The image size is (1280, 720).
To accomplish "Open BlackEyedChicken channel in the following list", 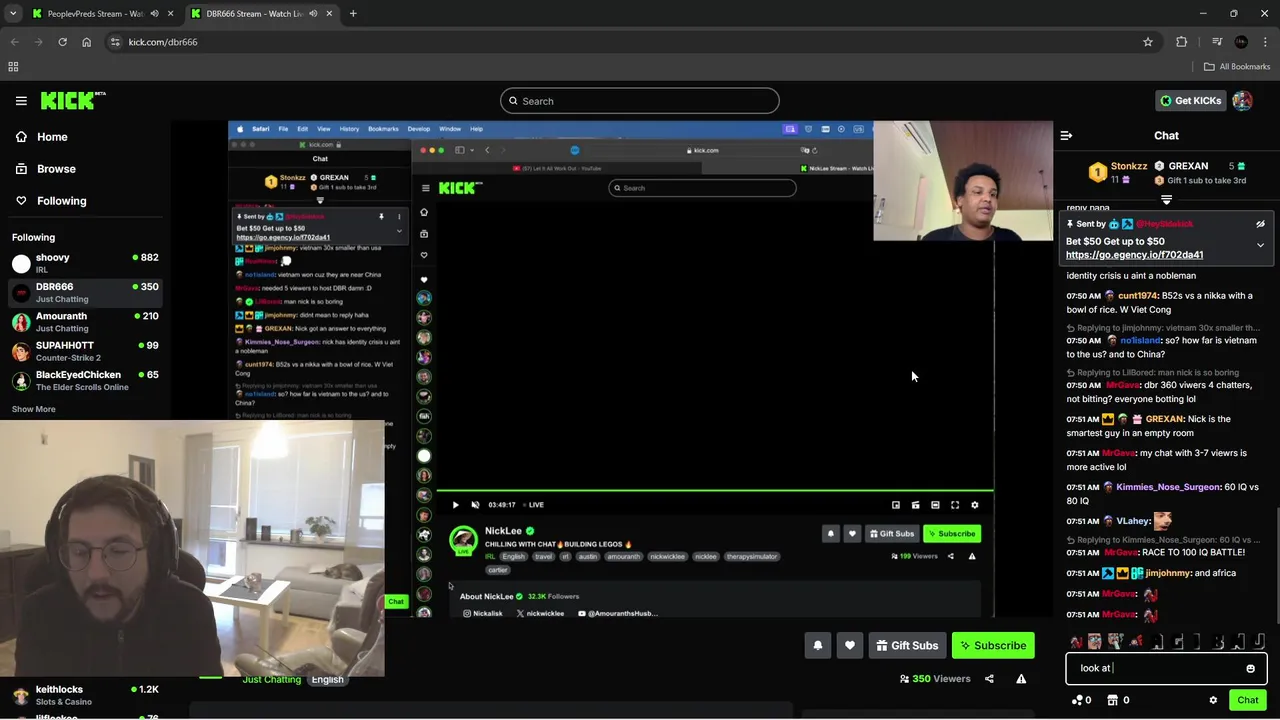I will click(x=85, y=380).
